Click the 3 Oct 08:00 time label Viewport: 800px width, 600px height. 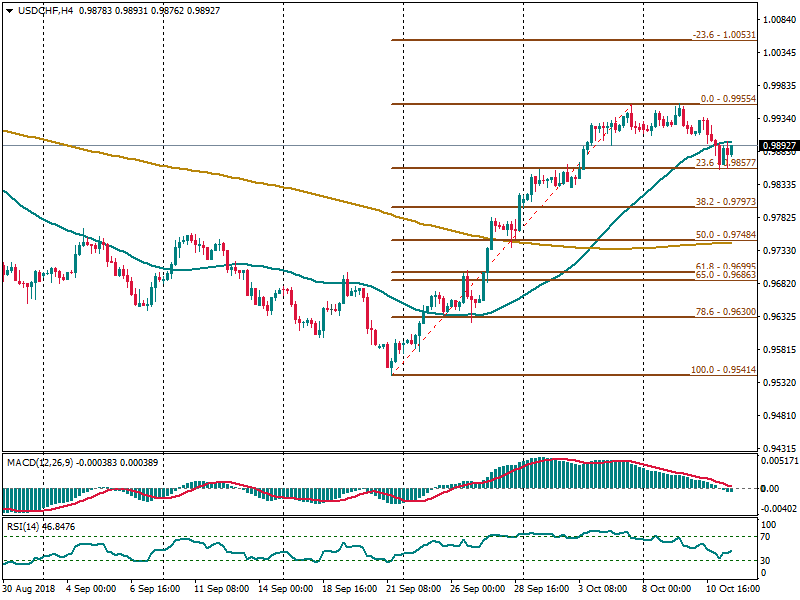point(603,589)
